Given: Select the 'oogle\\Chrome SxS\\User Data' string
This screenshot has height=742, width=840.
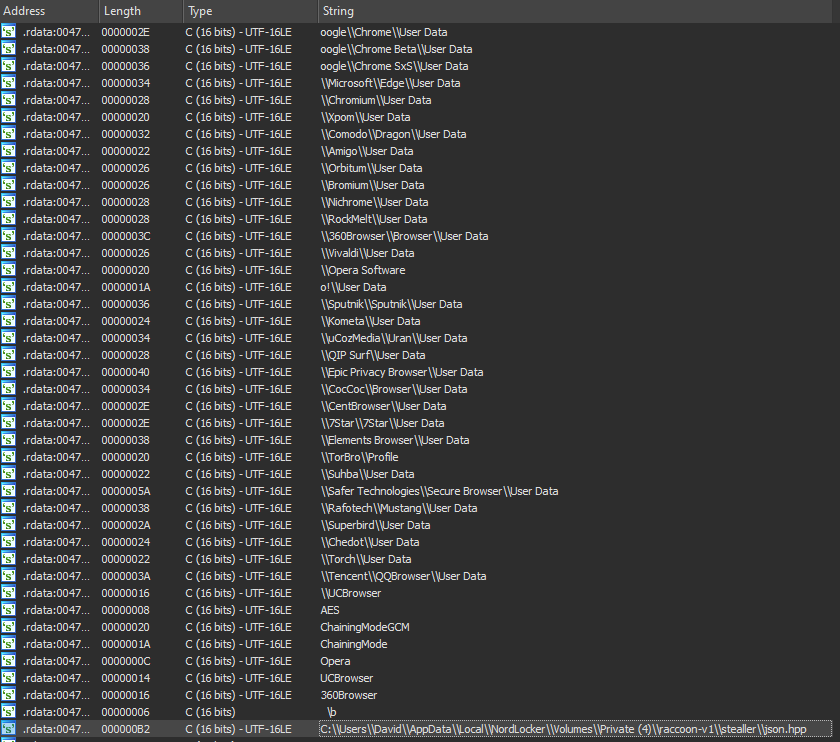Looking at the screenshot, I should point(394,66).
